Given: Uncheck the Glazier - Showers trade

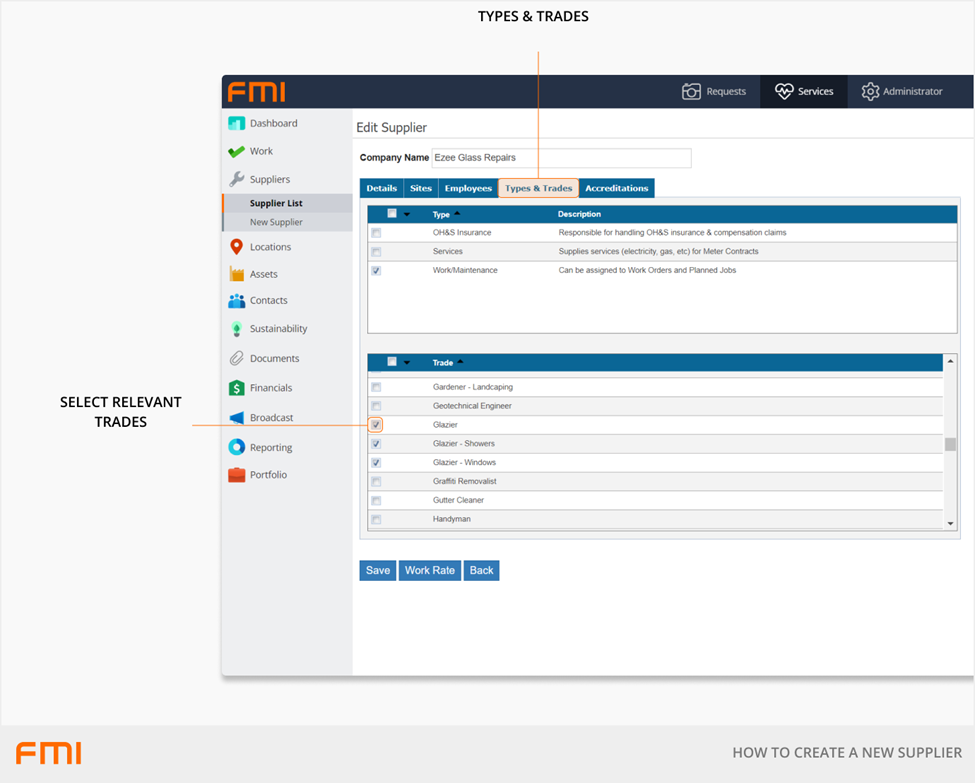Looking at the screenshot, I should pyautogui.click(x=376, y=444).
